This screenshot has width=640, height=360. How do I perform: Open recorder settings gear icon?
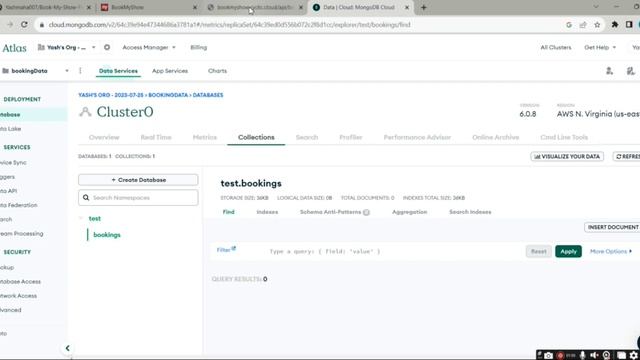[x=633, y=356]
